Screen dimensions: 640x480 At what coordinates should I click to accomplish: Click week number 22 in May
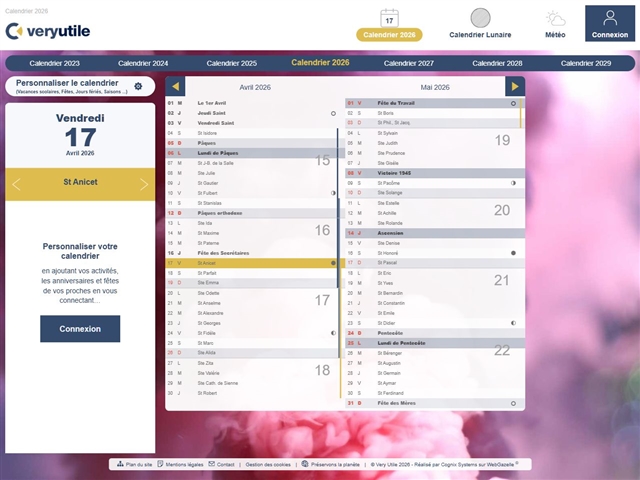pos(502,350)
